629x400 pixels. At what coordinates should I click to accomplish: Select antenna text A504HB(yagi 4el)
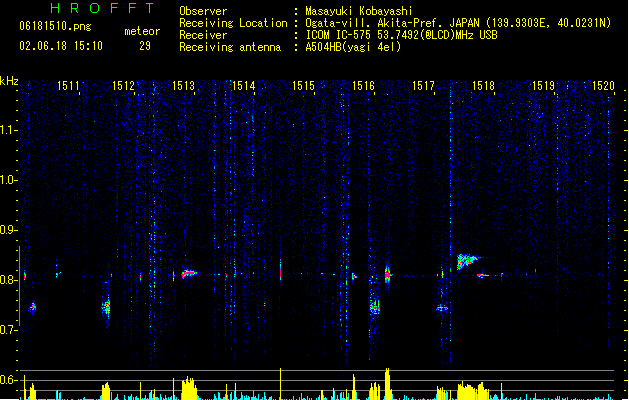[353, 47]
